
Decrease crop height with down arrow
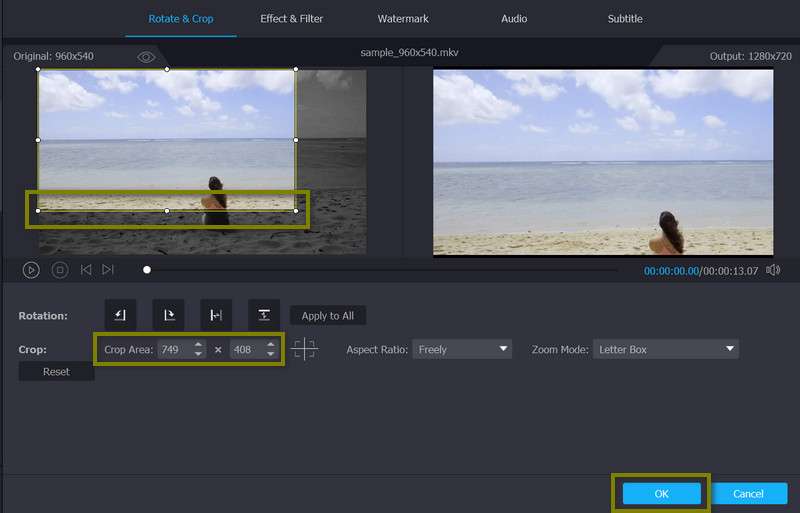pos(271,355)
